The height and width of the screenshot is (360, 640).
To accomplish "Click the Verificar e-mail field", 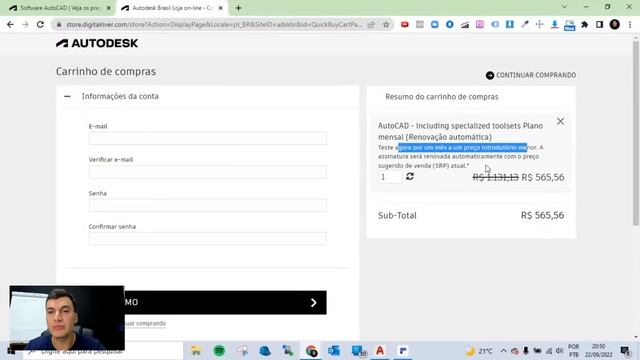I will click(207, 172).
